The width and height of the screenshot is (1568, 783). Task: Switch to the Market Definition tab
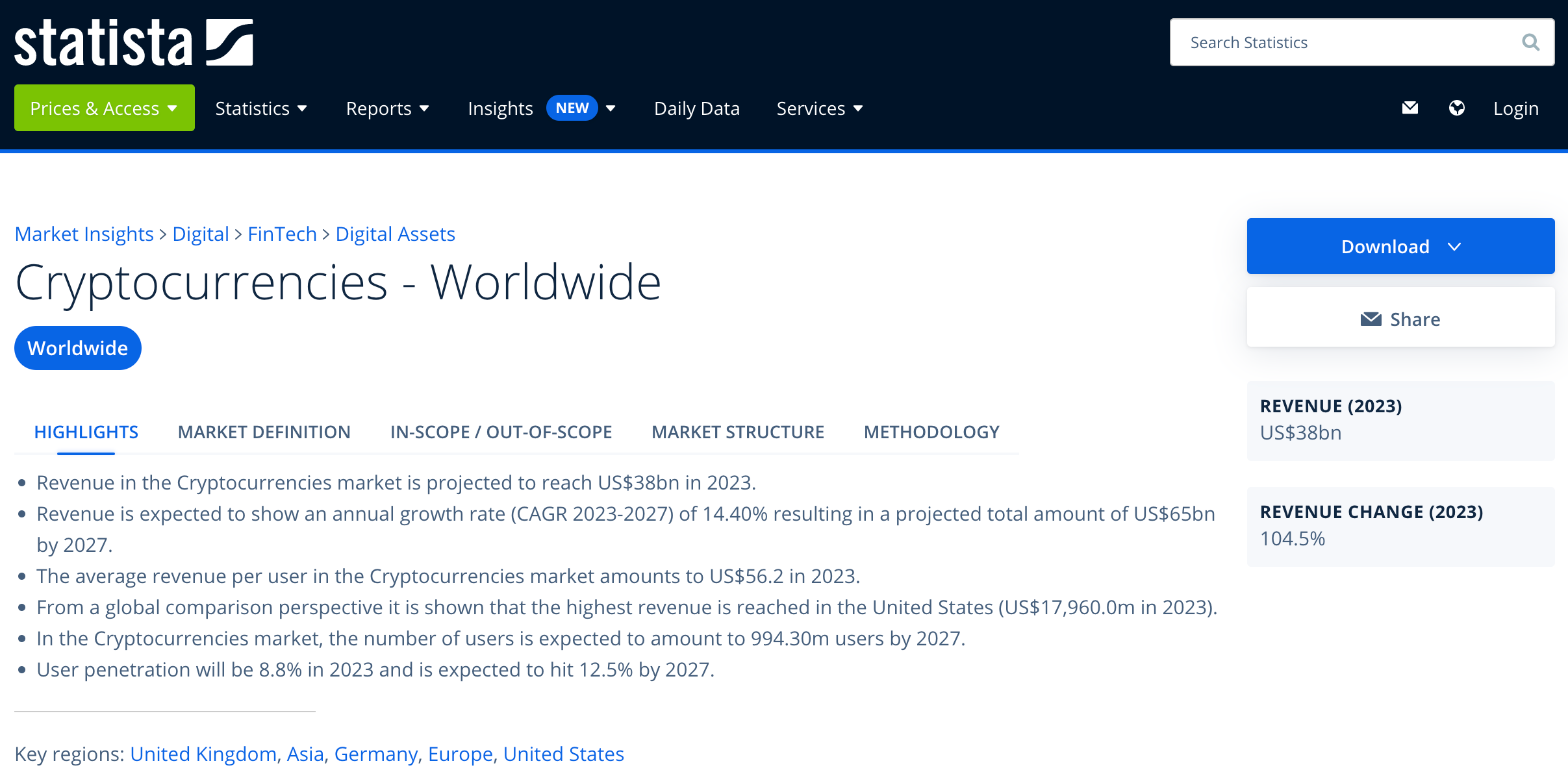pos(264,432)
